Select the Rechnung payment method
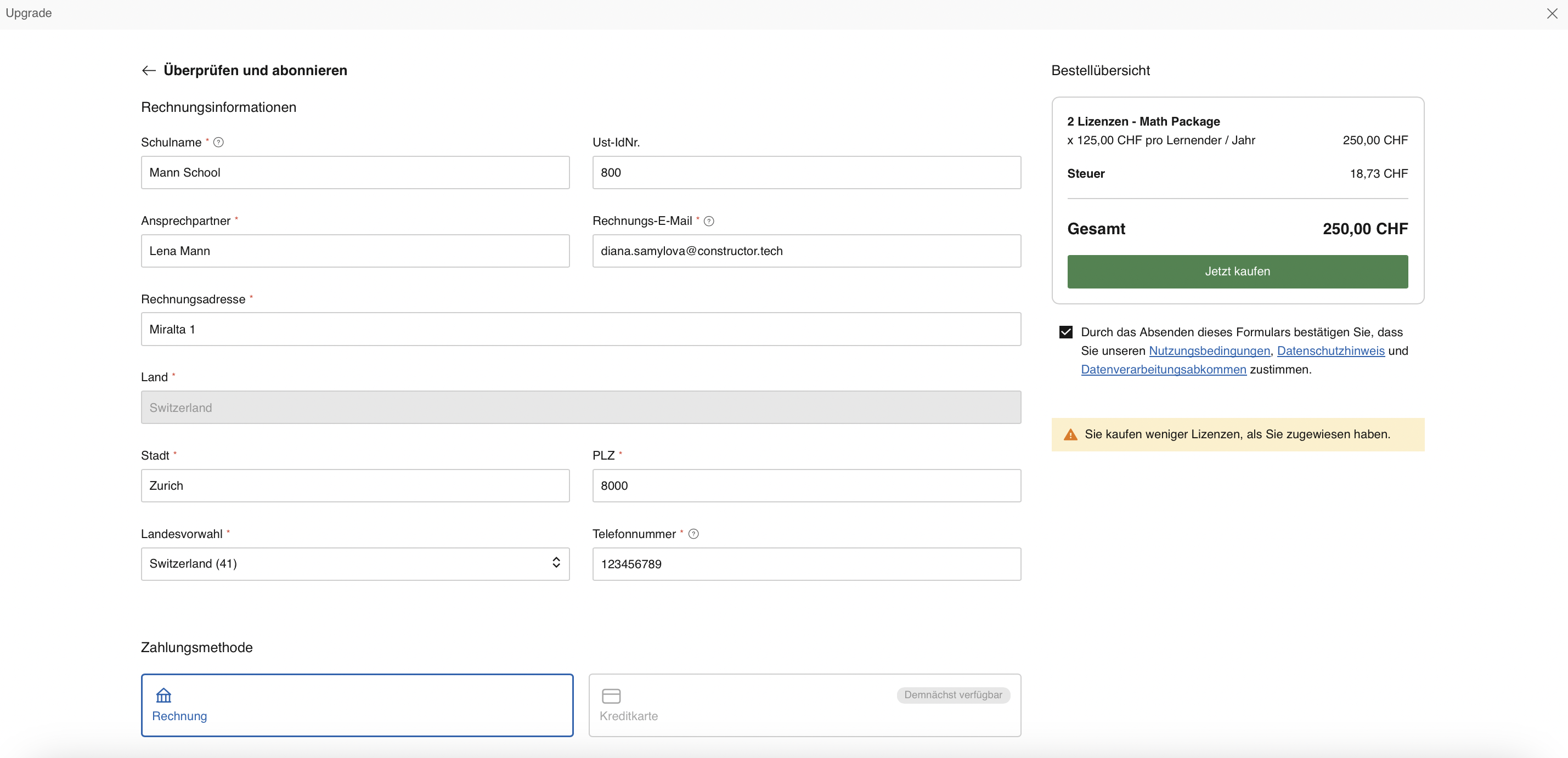 357,705
